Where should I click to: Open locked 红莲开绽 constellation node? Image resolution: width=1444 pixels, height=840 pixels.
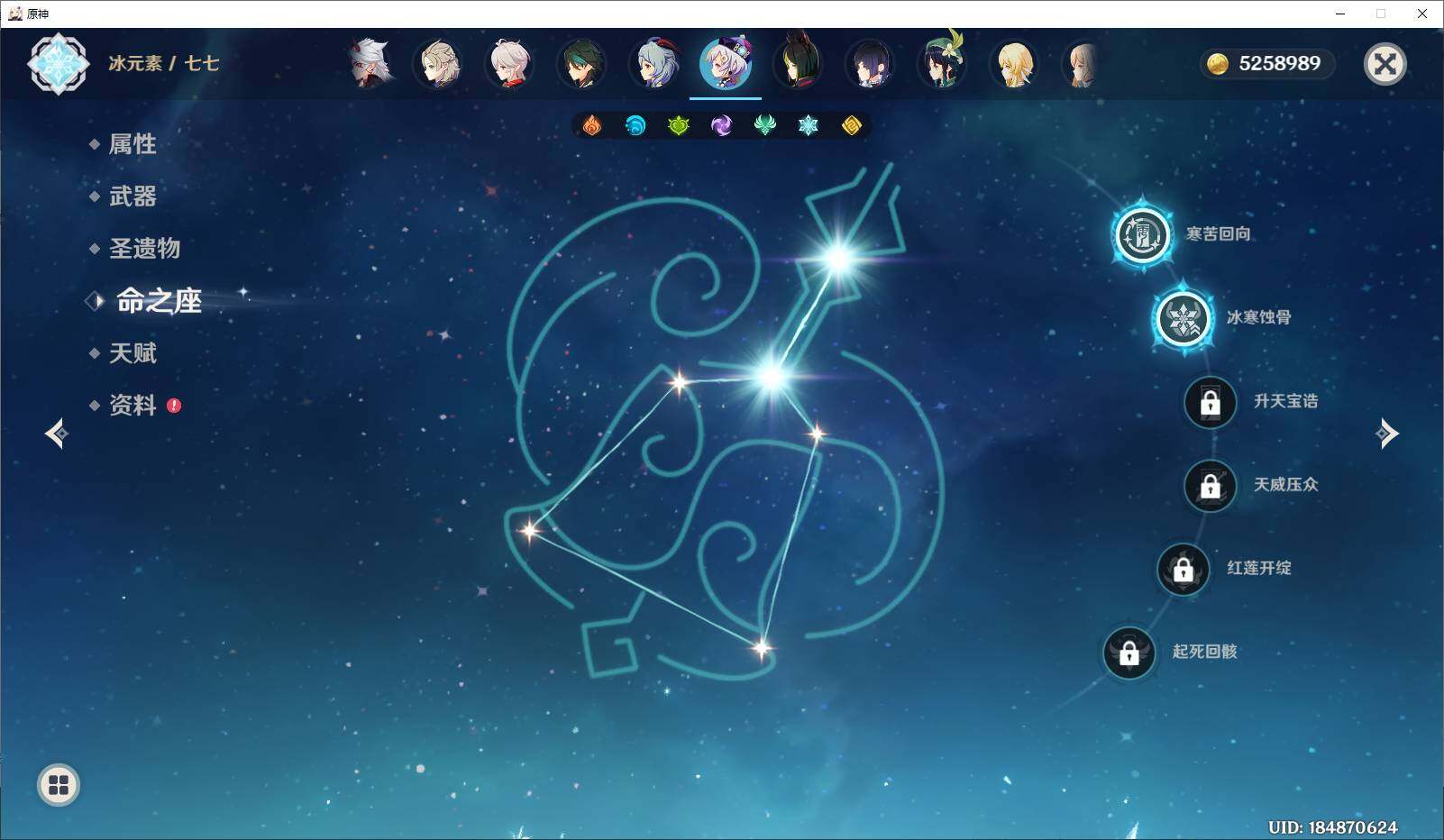[1183, 569]
